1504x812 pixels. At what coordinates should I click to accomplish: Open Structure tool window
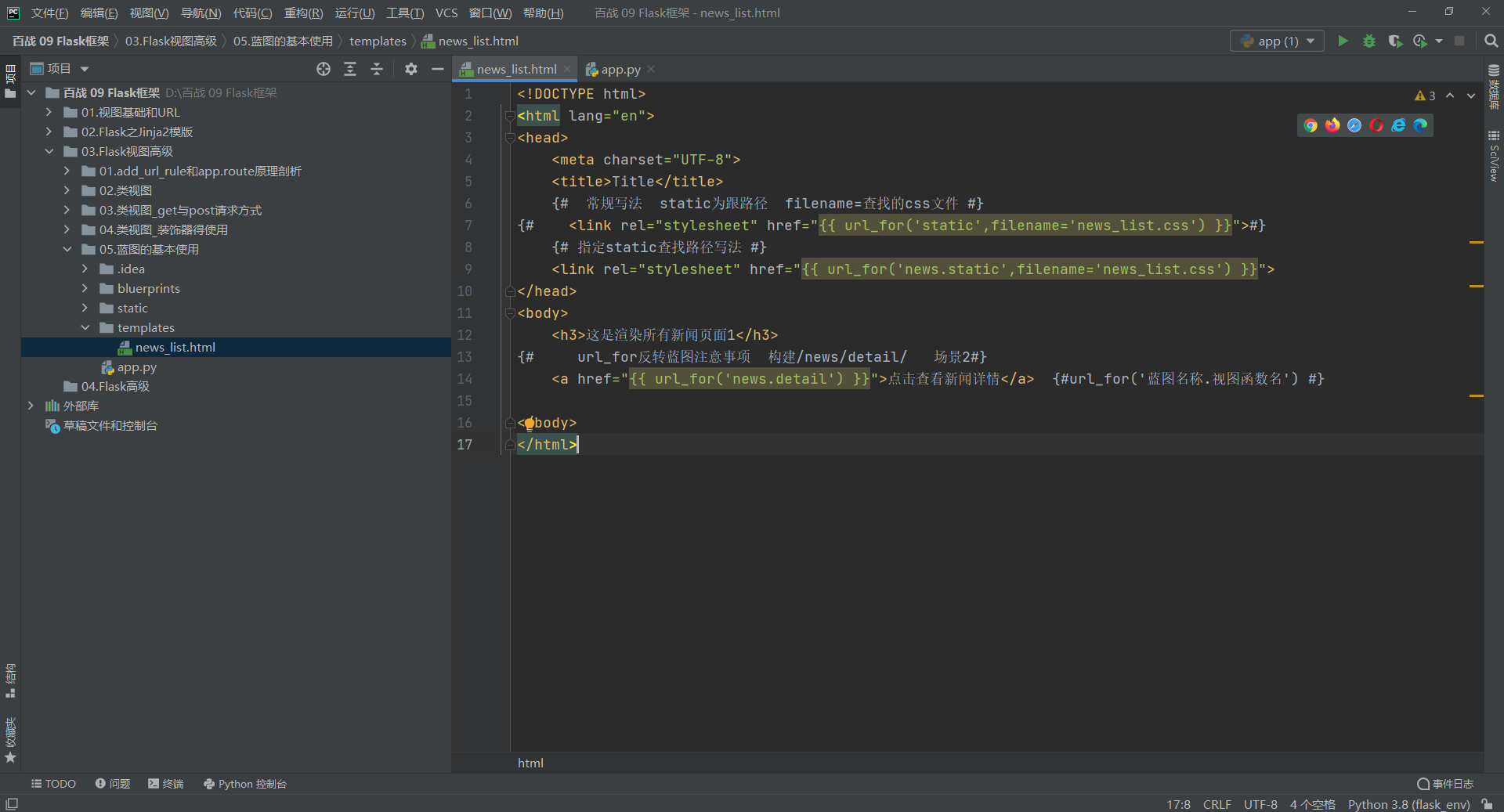(10, 681)
